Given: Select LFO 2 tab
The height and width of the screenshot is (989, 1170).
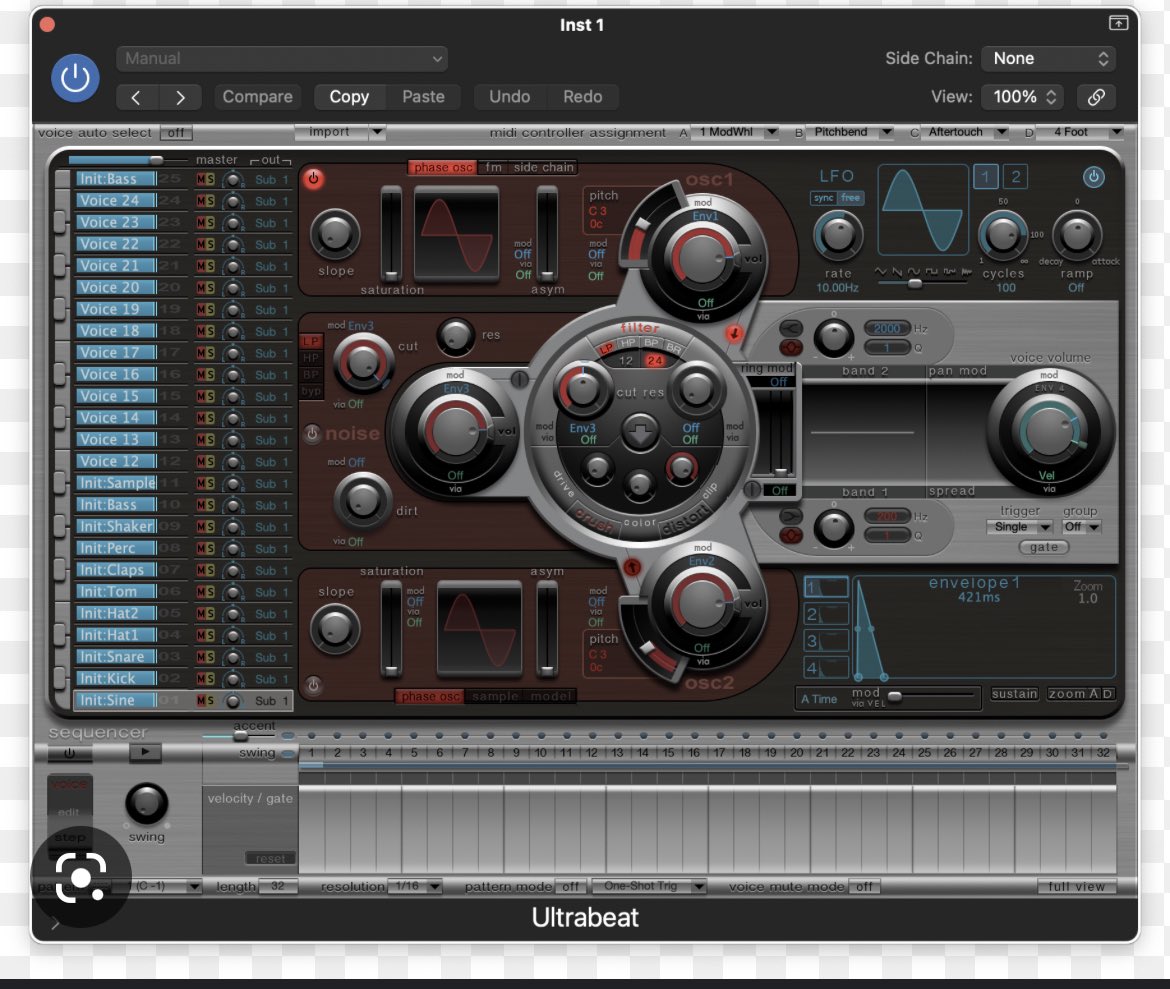Looking at the screenshot, I should click(1016, 177).
